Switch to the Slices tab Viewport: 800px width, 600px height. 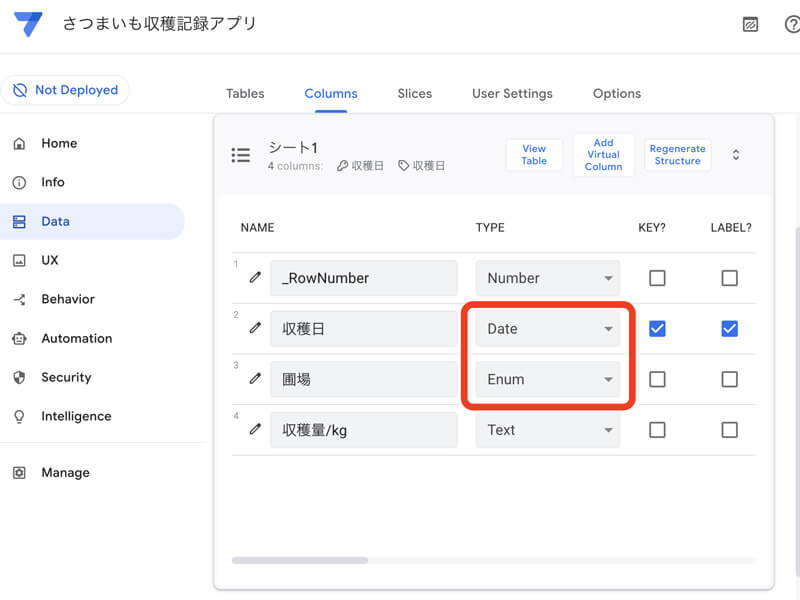click(x=414, y=93)
